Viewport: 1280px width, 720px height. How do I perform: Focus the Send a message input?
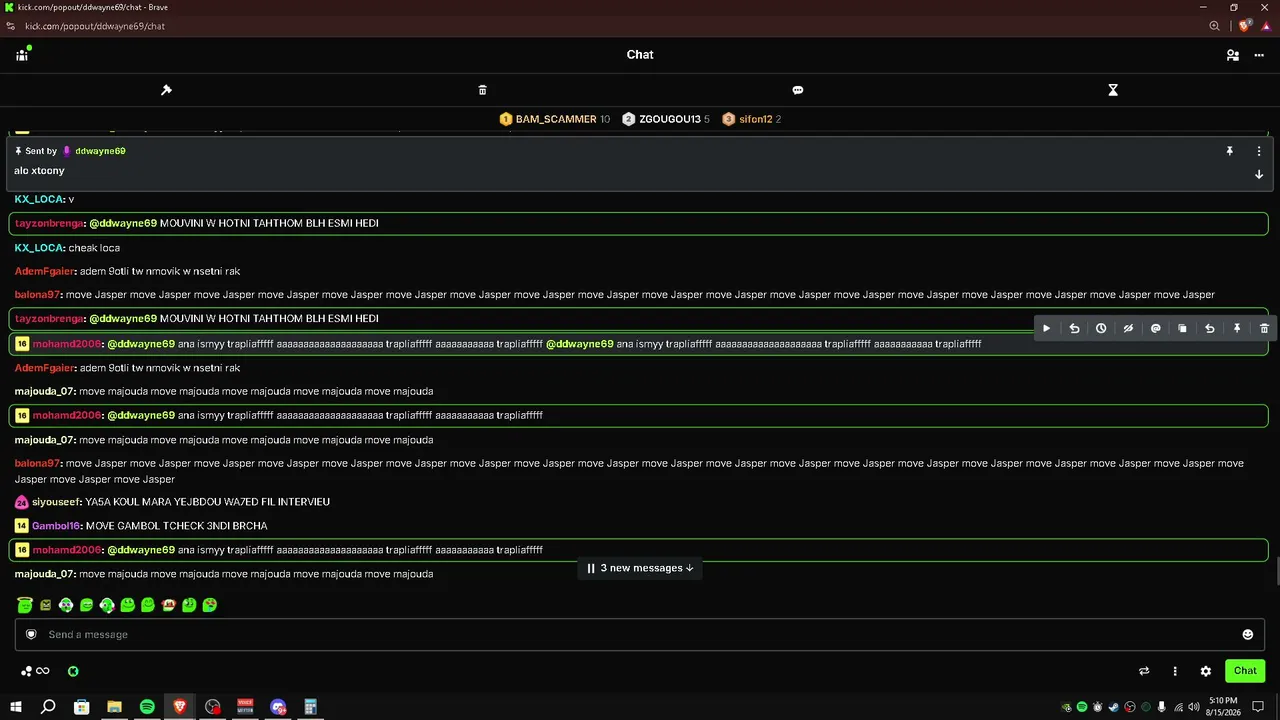[640, 634]
